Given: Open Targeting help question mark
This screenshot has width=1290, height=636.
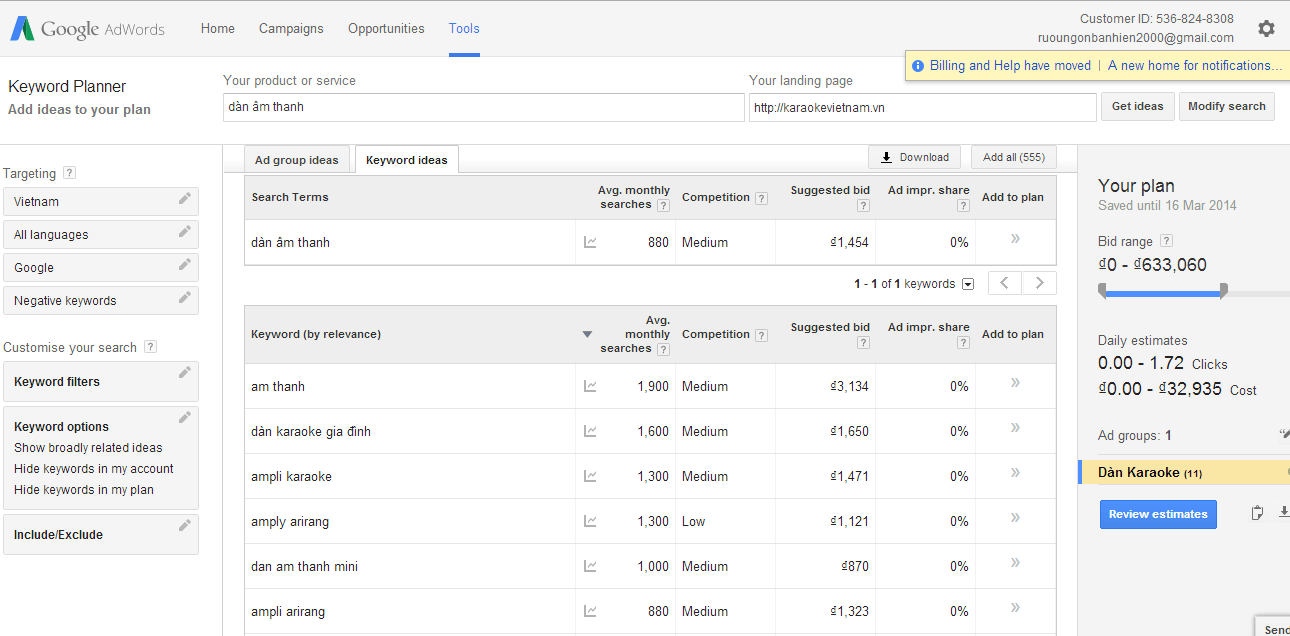Looking at the screenshot, I should pyautogui.click(x=69, y=173).
